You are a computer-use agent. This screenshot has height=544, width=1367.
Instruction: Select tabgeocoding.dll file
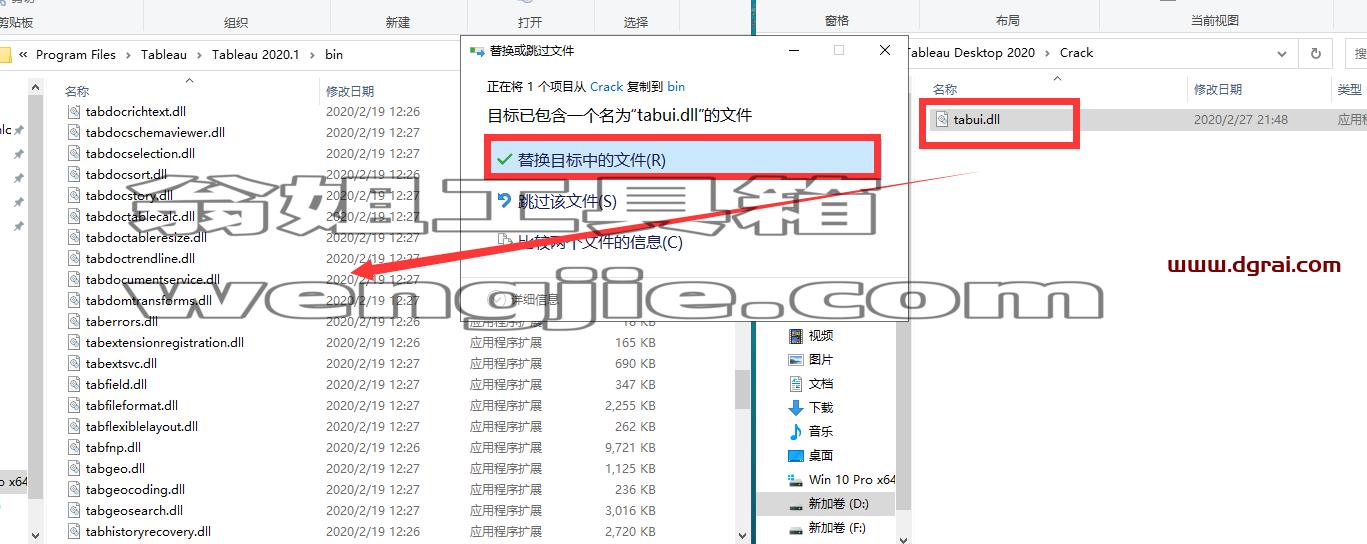pyautogui.click(x=135, y=490)
